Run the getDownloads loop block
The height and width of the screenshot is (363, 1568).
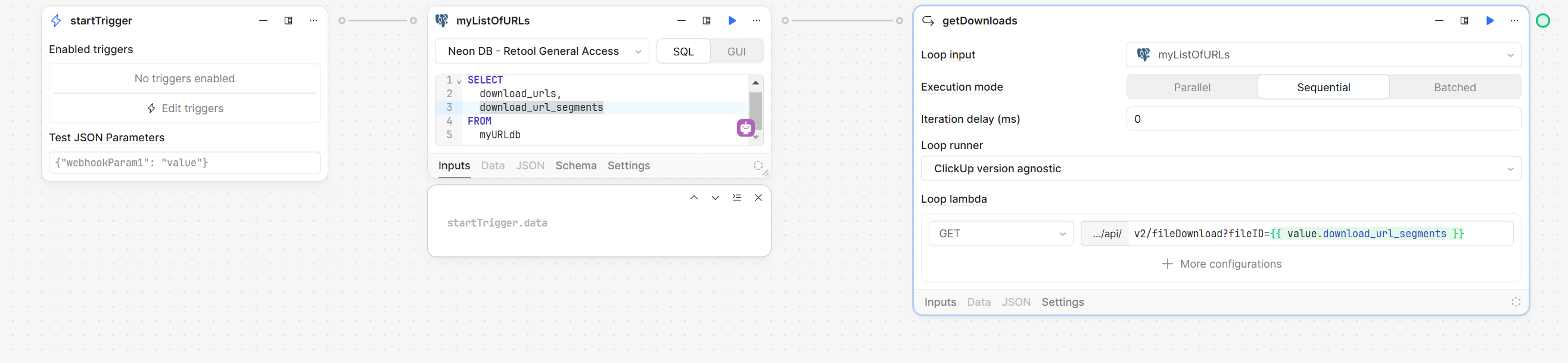[x=1489, y=21]
